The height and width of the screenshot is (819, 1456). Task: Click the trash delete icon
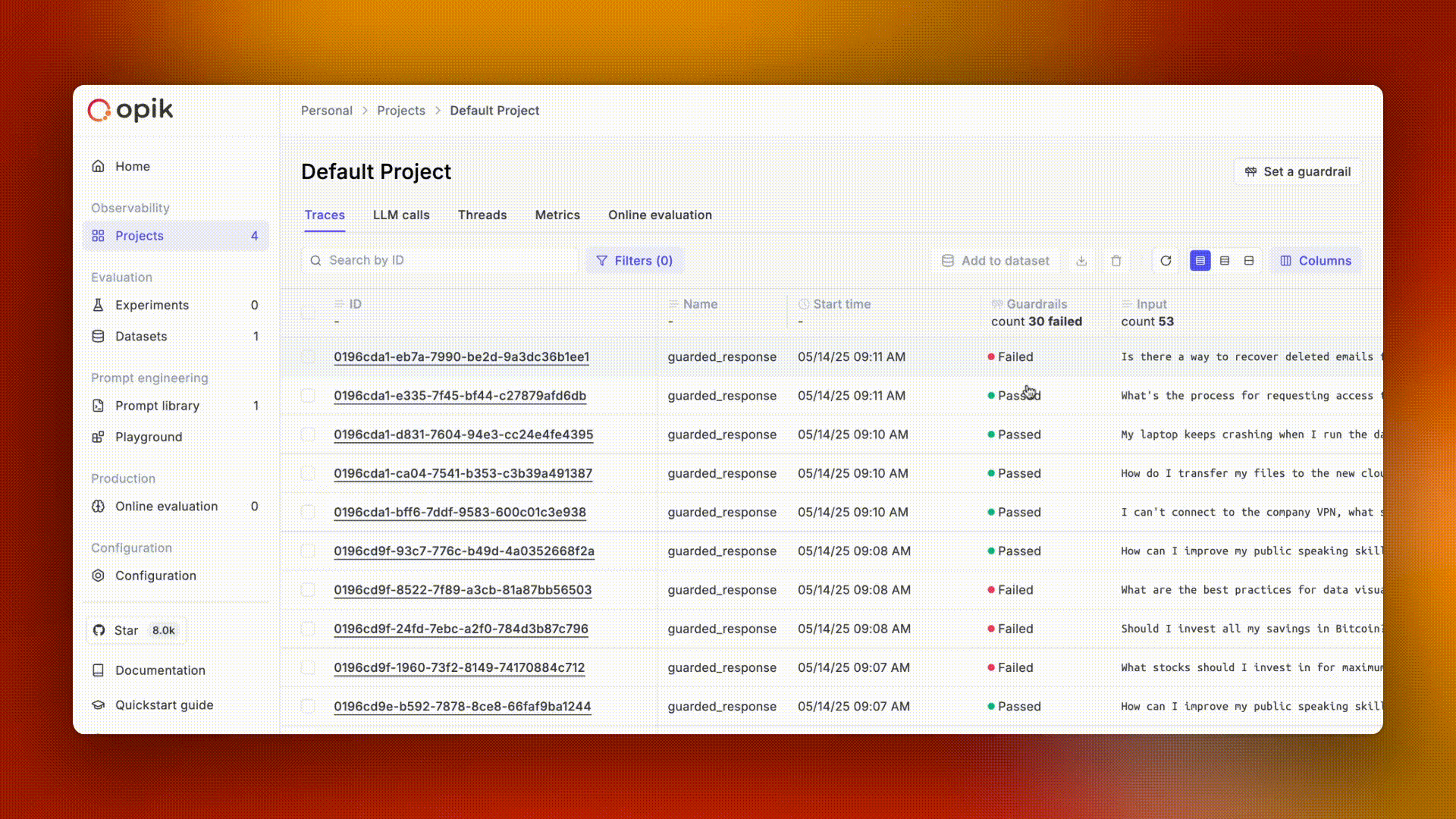pyautogui.click(x=1116, y=261)
